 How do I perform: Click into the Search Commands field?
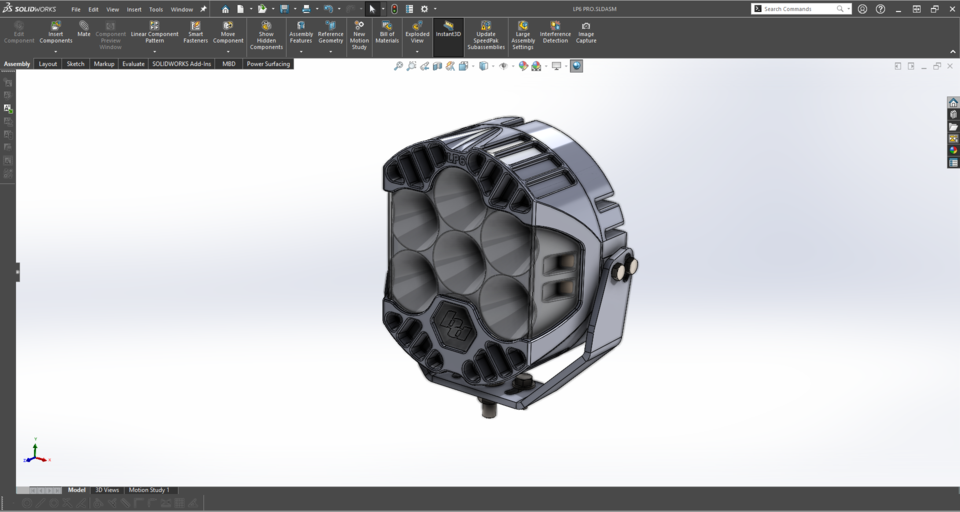tap(799, 9)
